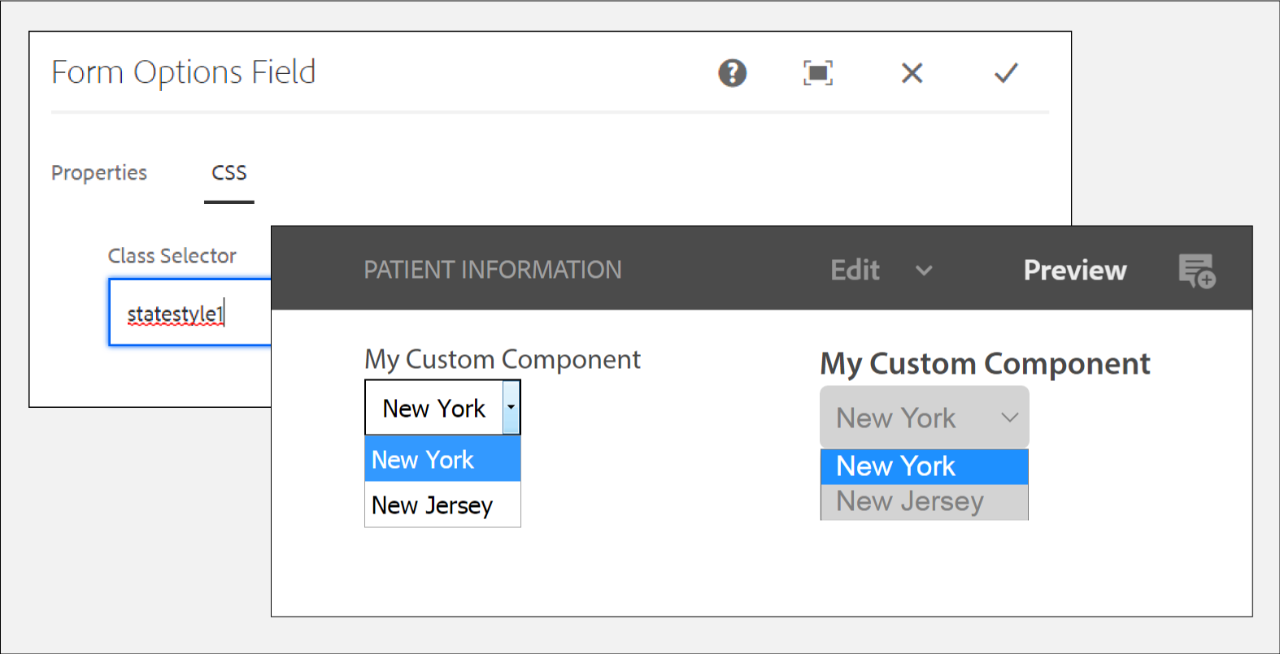The height and width of the screenshot is (654, 1280).
Task: Choose New Jersey in the white dropdown list
Action: coord(432,505)
